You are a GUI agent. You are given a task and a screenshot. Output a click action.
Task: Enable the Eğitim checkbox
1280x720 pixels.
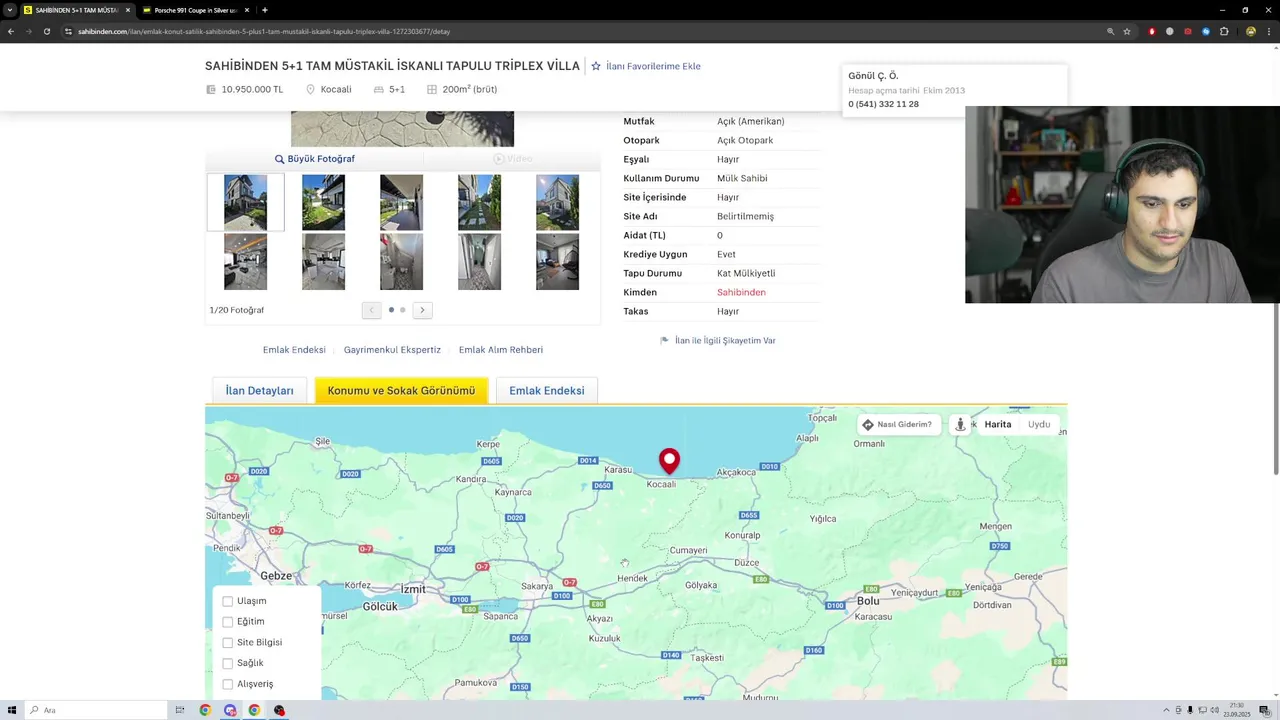click(227, 622)
